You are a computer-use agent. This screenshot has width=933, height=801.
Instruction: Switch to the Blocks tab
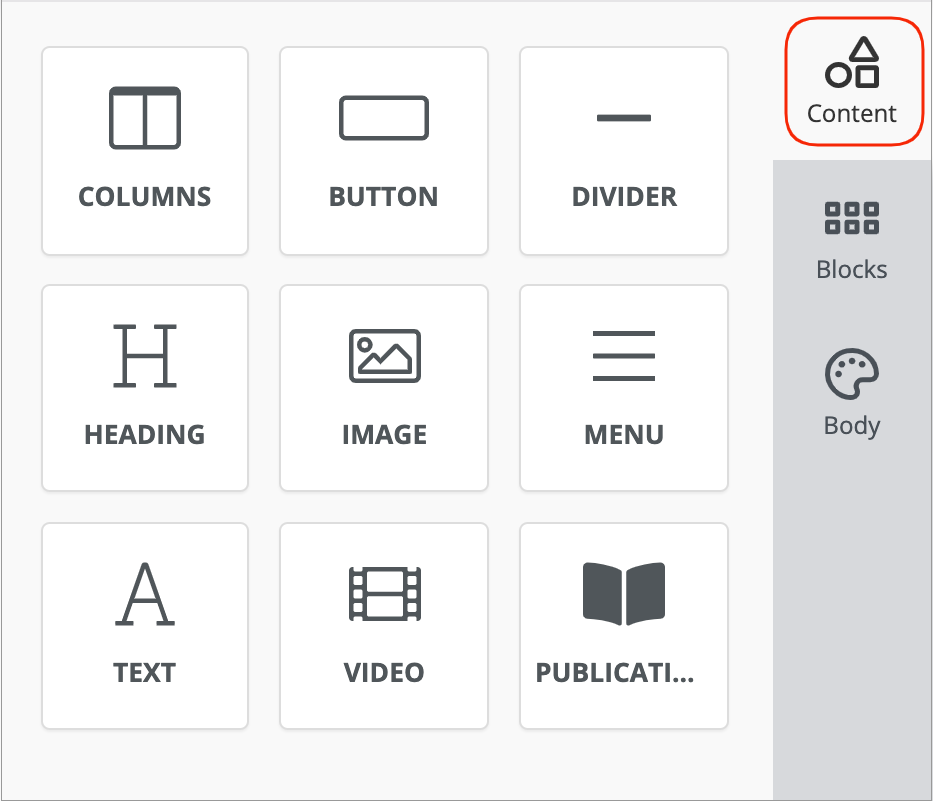click(852, 240)
